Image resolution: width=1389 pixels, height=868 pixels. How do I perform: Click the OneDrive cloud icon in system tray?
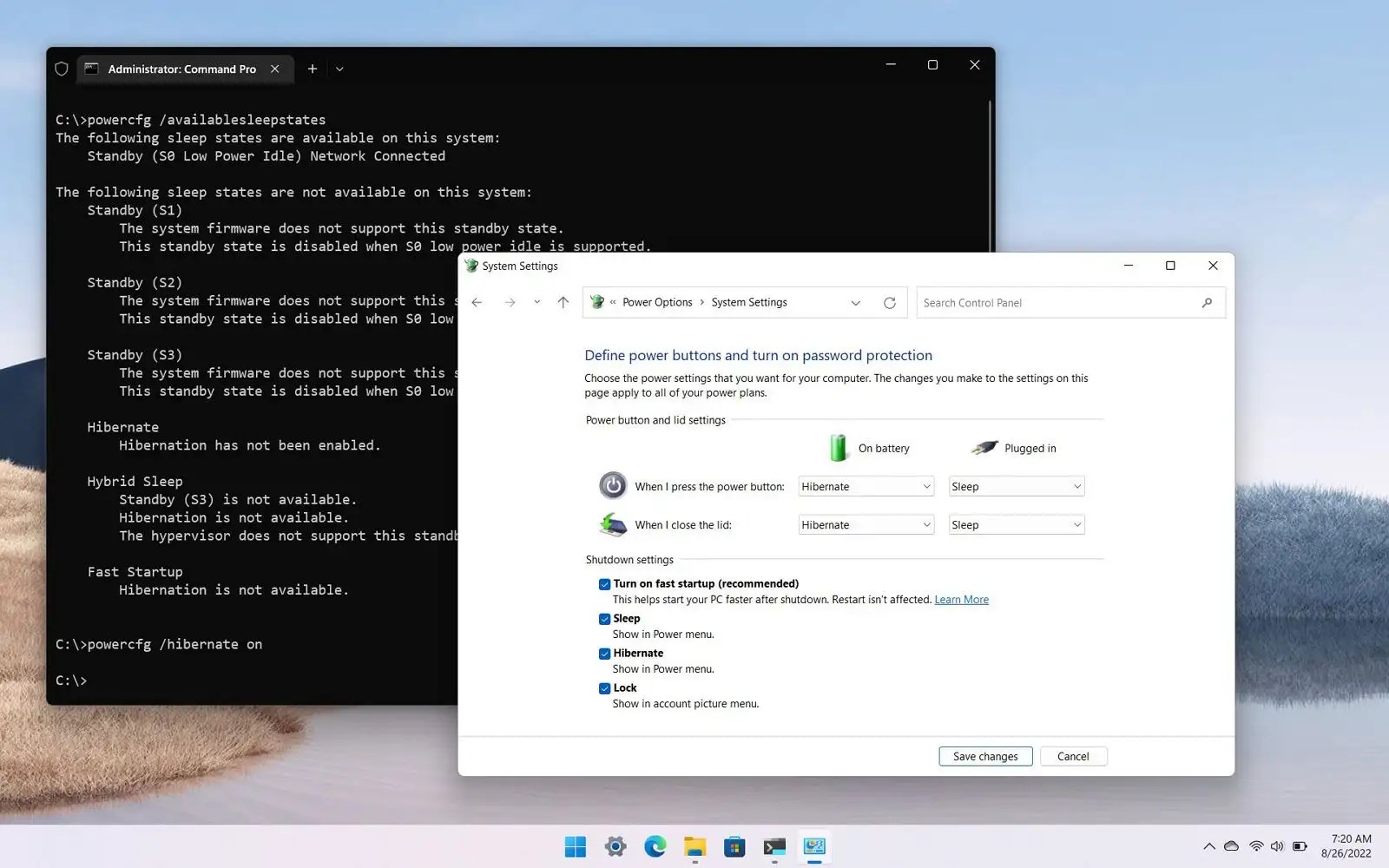[1231, 846]
